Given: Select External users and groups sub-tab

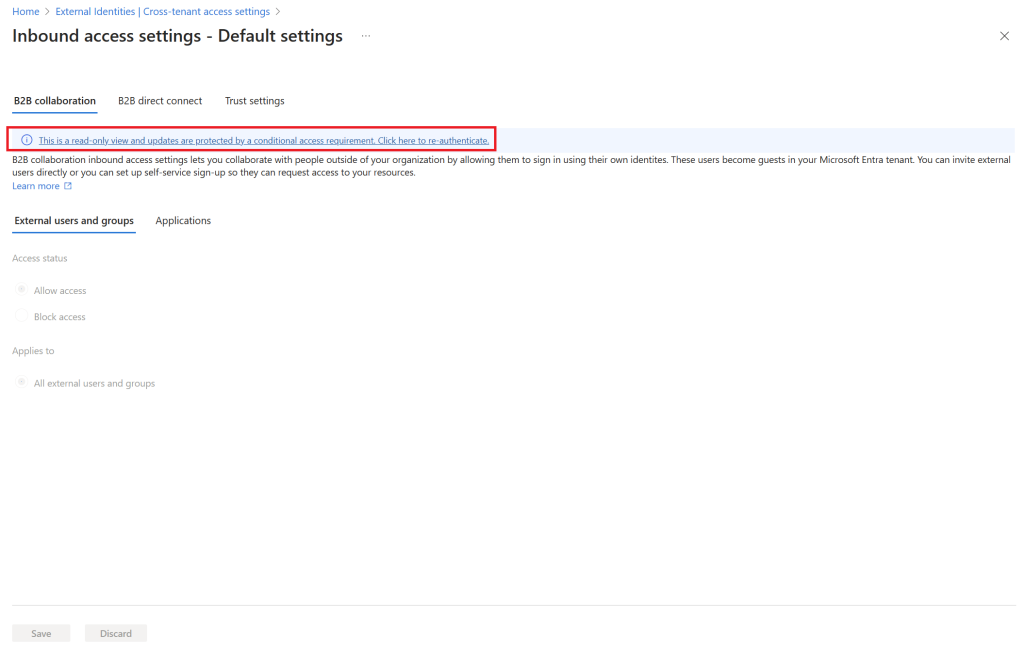Looking at the screenshot, I should [x=74, y=220].
